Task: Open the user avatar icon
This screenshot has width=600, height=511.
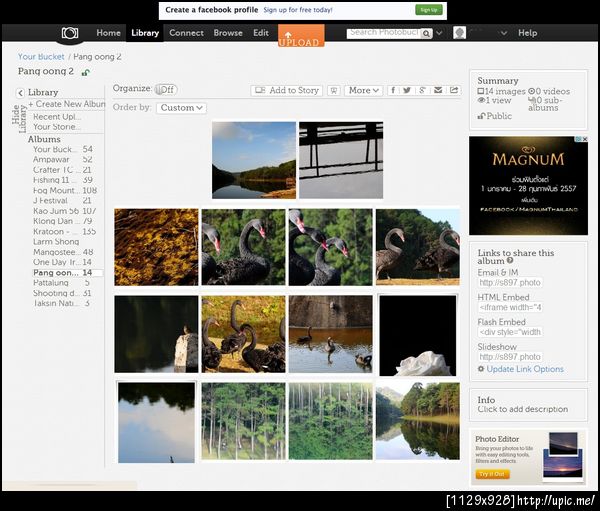Action: tap(459, 33)
